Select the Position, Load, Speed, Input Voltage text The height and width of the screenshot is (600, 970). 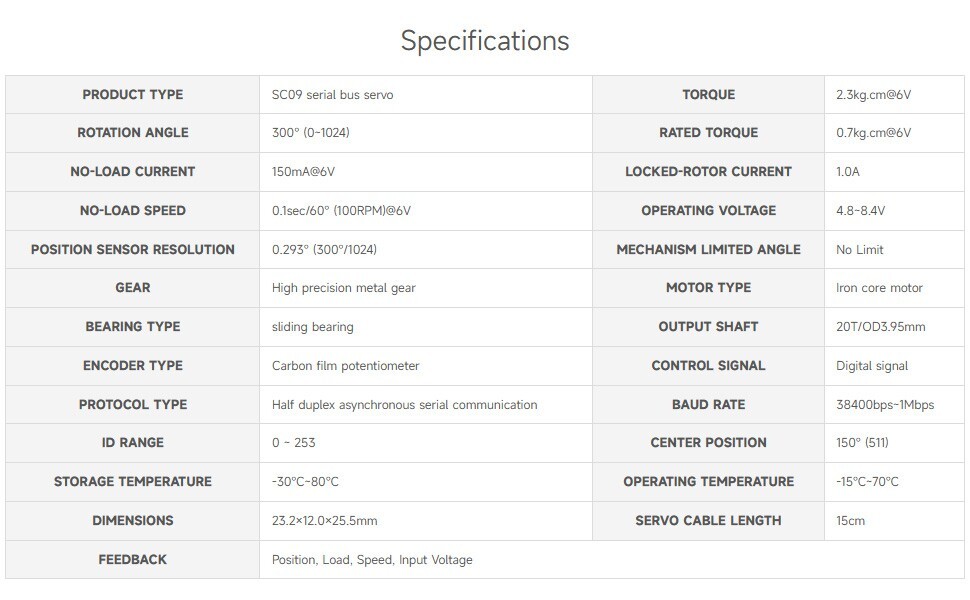[x=372, y=560]
